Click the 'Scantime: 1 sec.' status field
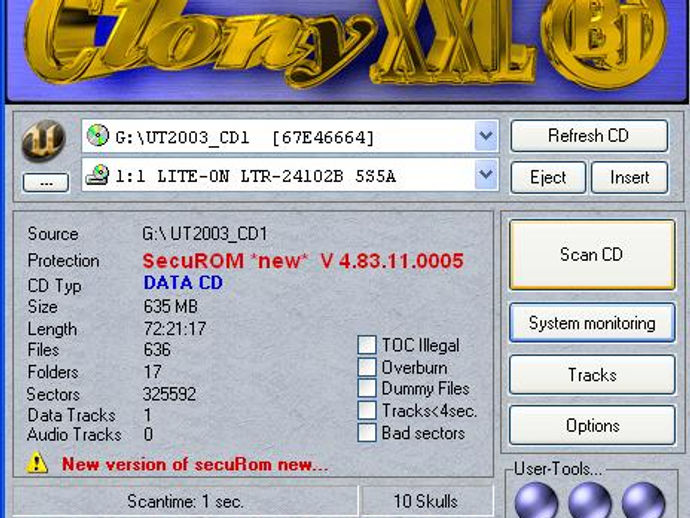This screenshot has width=690, height=518. [x=185, y=501]
